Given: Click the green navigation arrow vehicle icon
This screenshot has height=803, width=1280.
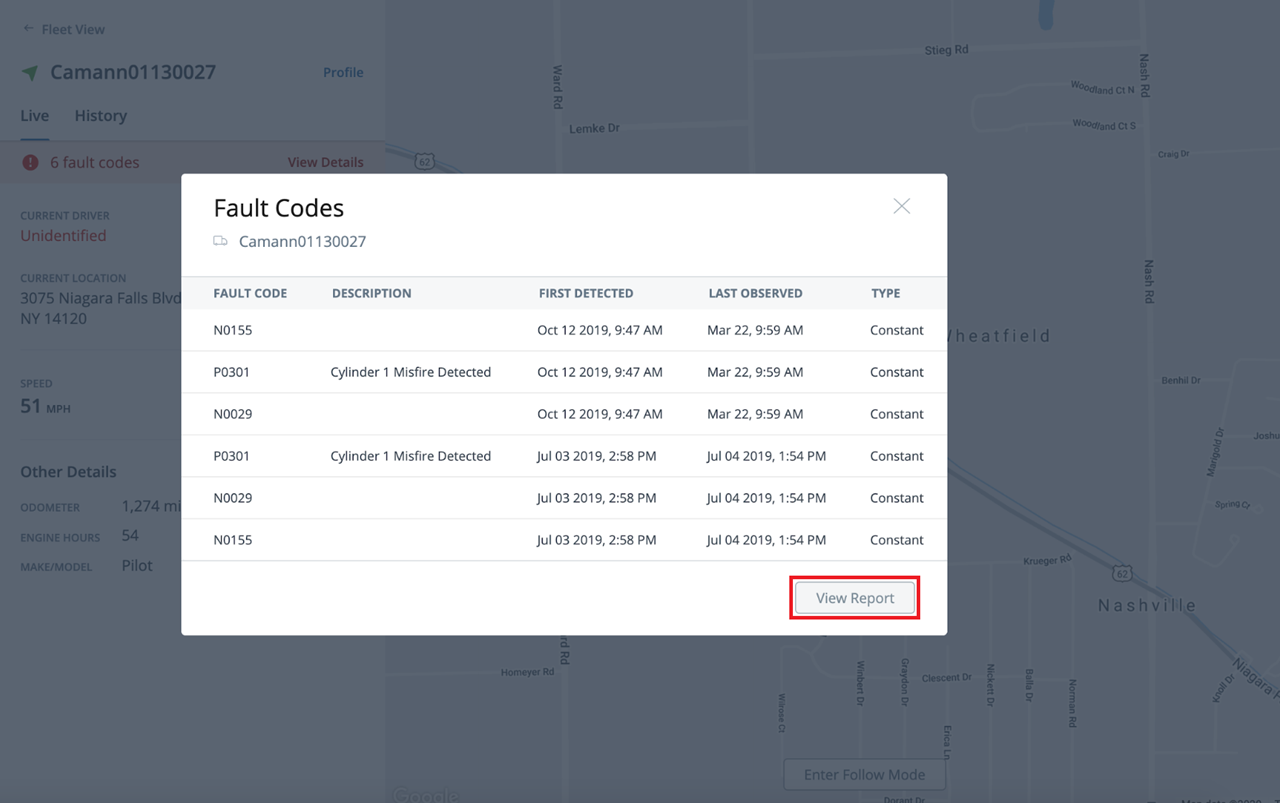Looking at the screenshot, I should [x=31, y=73].
